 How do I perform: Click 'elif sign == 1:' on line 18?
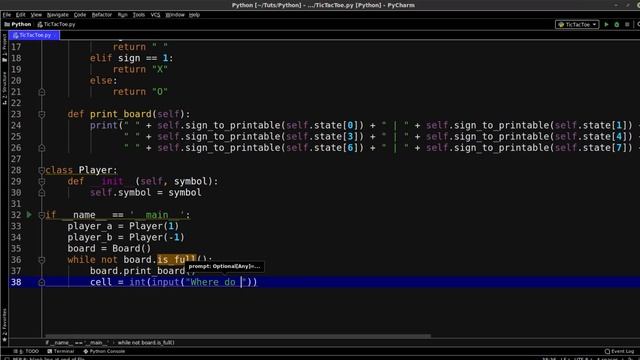click(132, 58)
